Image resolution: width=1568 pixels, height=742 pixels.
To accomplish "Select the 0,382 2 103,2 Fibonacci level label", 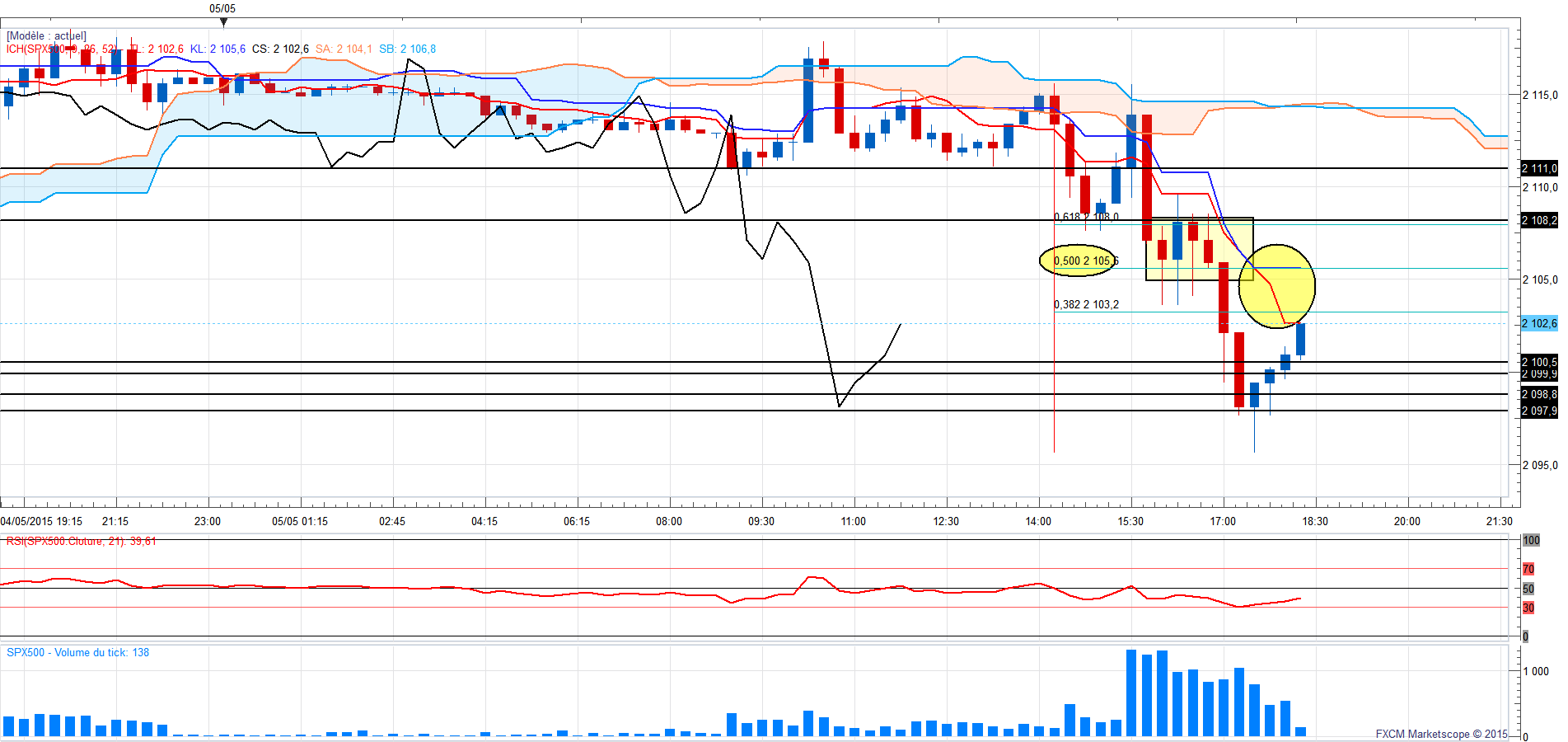I will (x=1086, y=304).
